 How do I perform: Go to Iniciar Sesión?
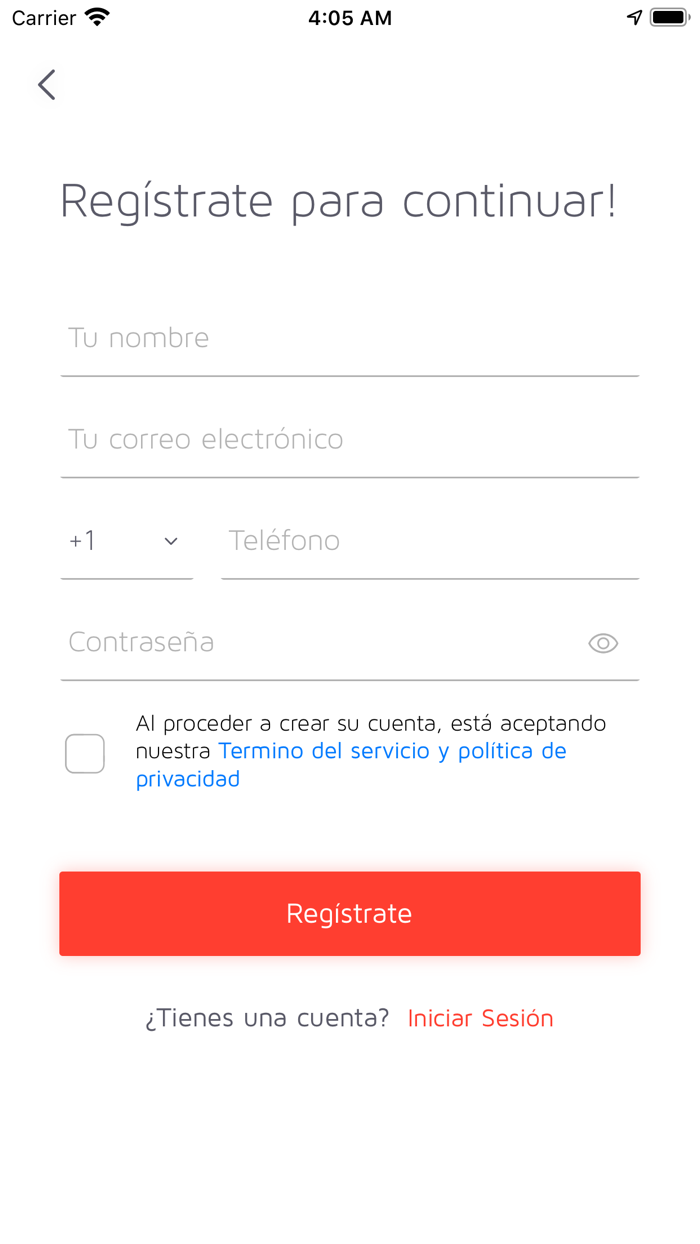[480, 1018]
